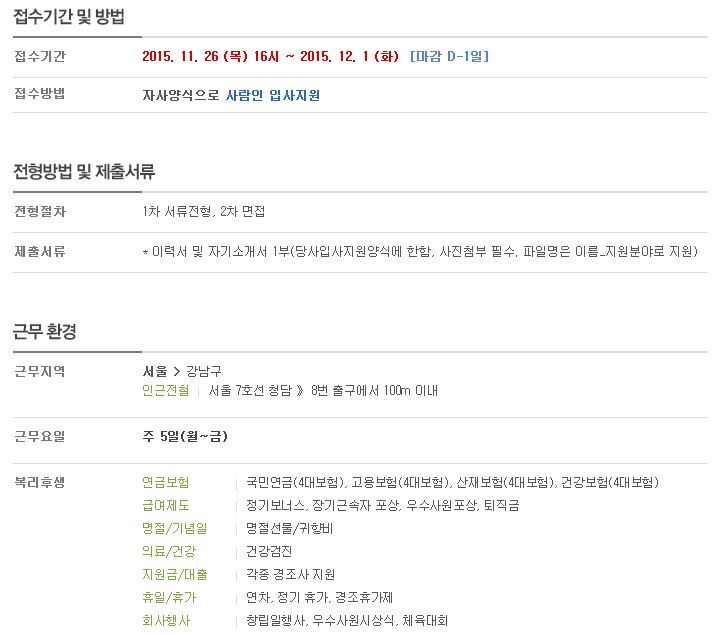The image size is (714, 635).
Task: Click the 강남구 district text
Action: [204, 371]
